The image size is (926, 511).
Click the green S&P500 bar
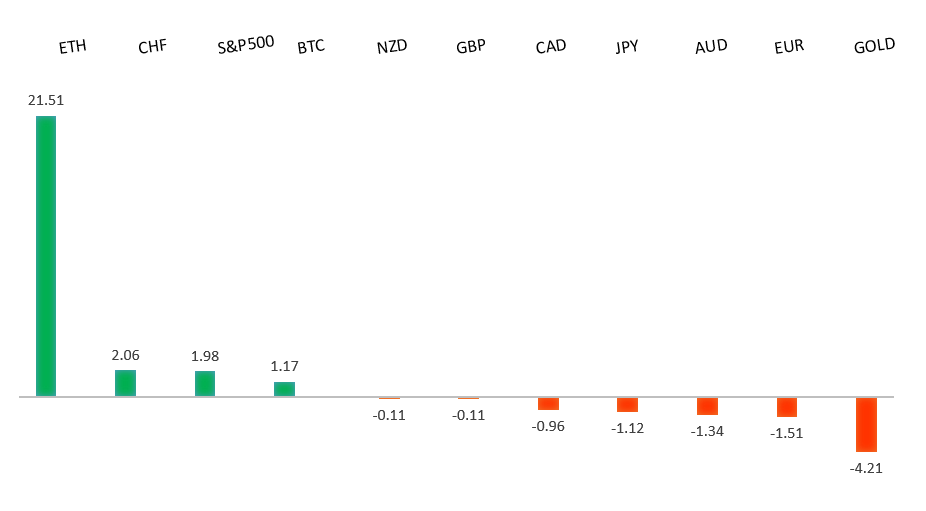[205, 384]
